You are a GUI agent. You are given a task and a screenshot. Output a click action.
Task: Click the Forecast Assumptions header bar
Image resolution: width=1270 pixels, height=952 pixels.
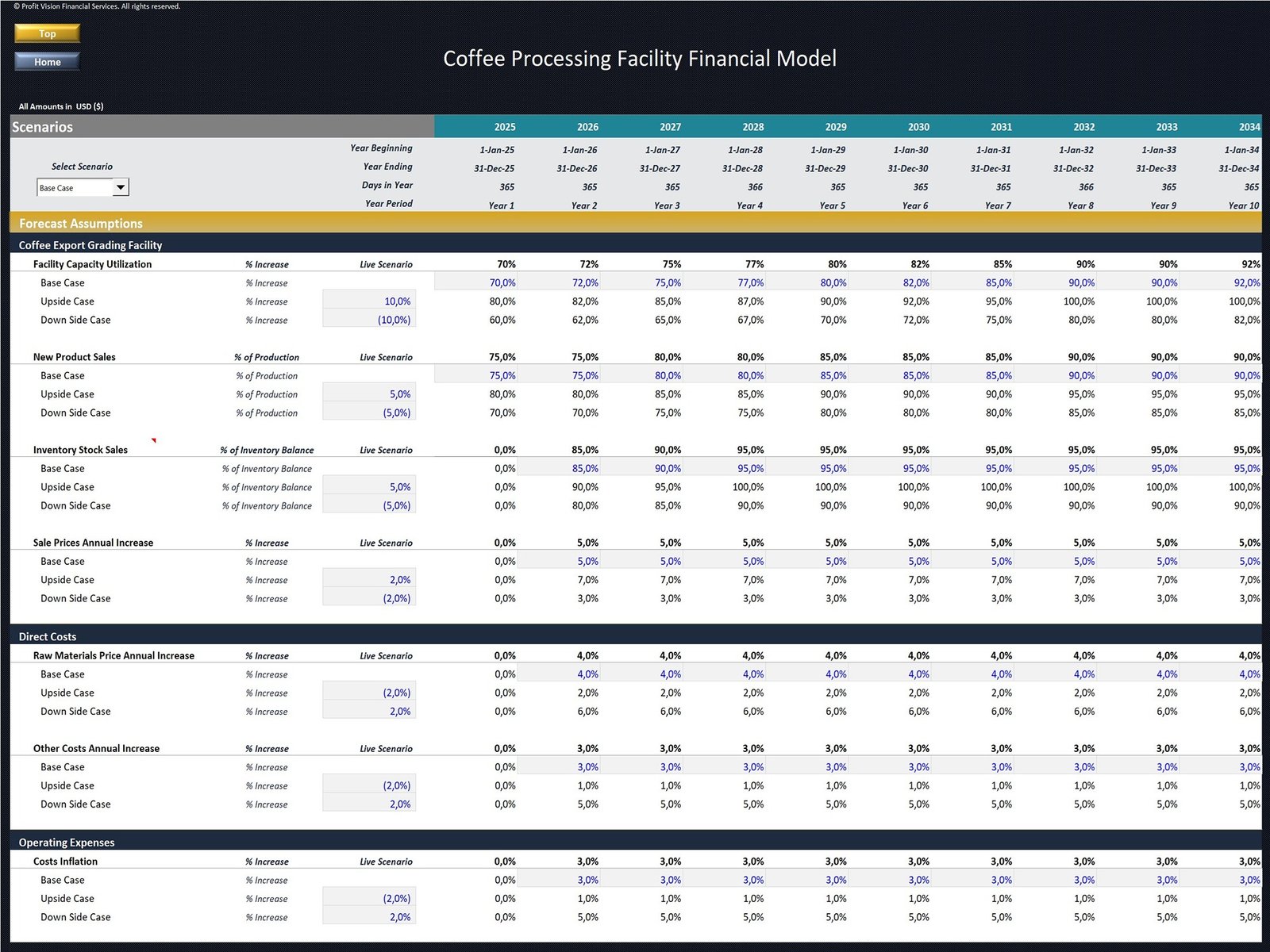pyautogui.click(x=79, y=224)
